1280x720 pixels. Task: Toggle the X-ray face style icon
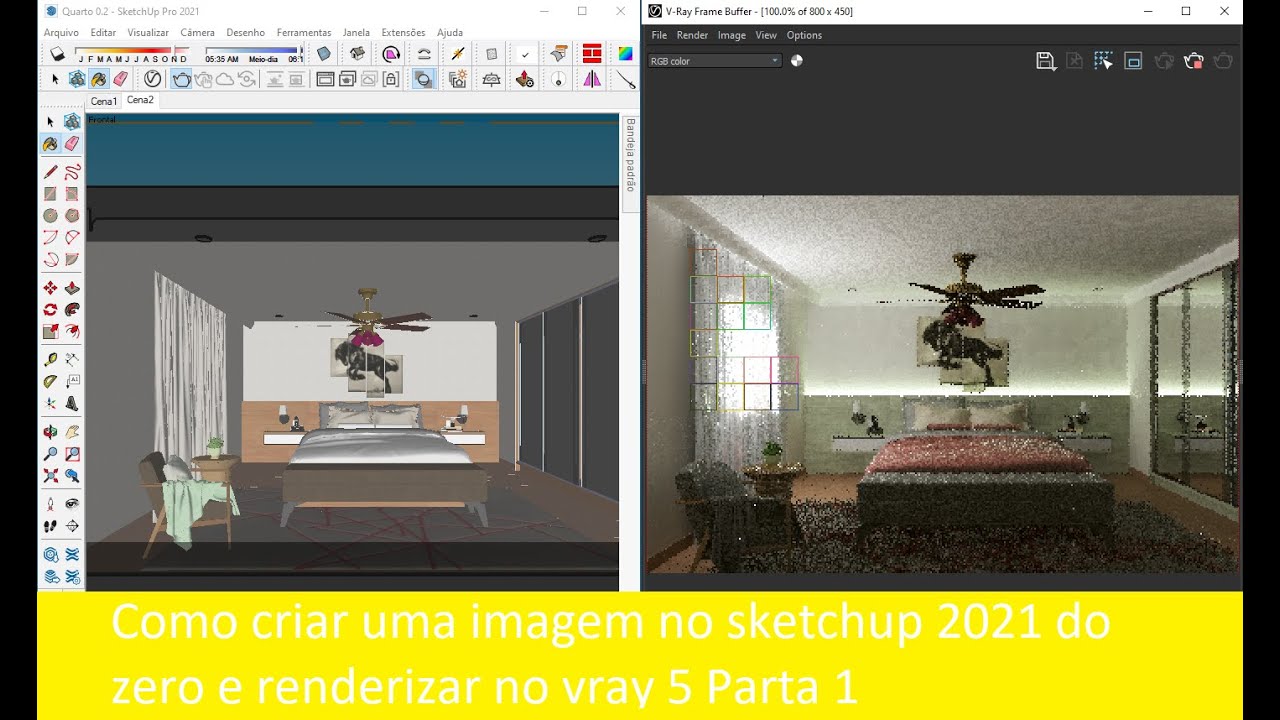click(324, 53)
